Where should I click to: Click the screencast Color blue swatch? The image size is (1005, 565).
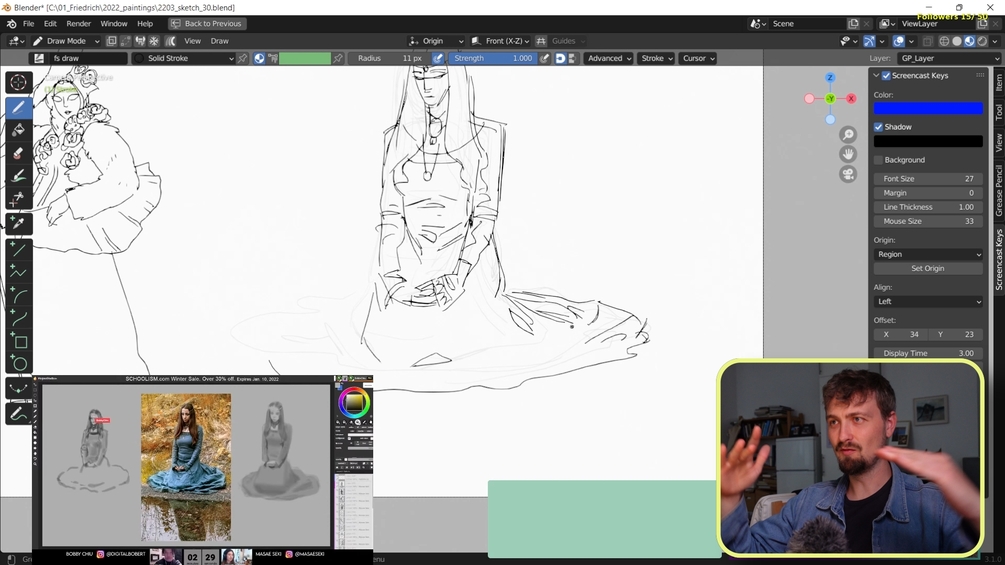pos(928,108)
